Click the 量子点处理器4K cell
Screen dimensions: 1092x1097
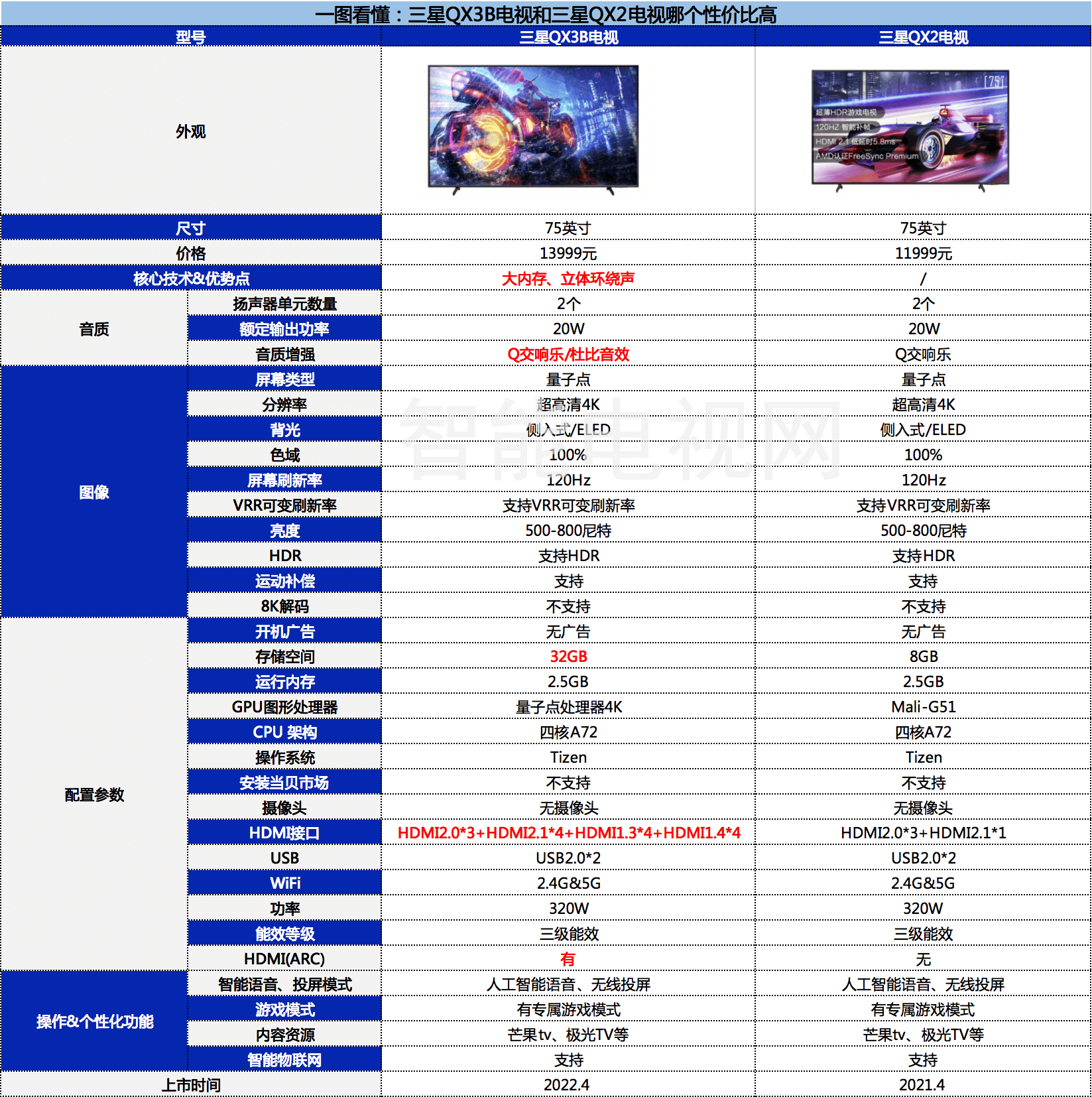(568, 707)
